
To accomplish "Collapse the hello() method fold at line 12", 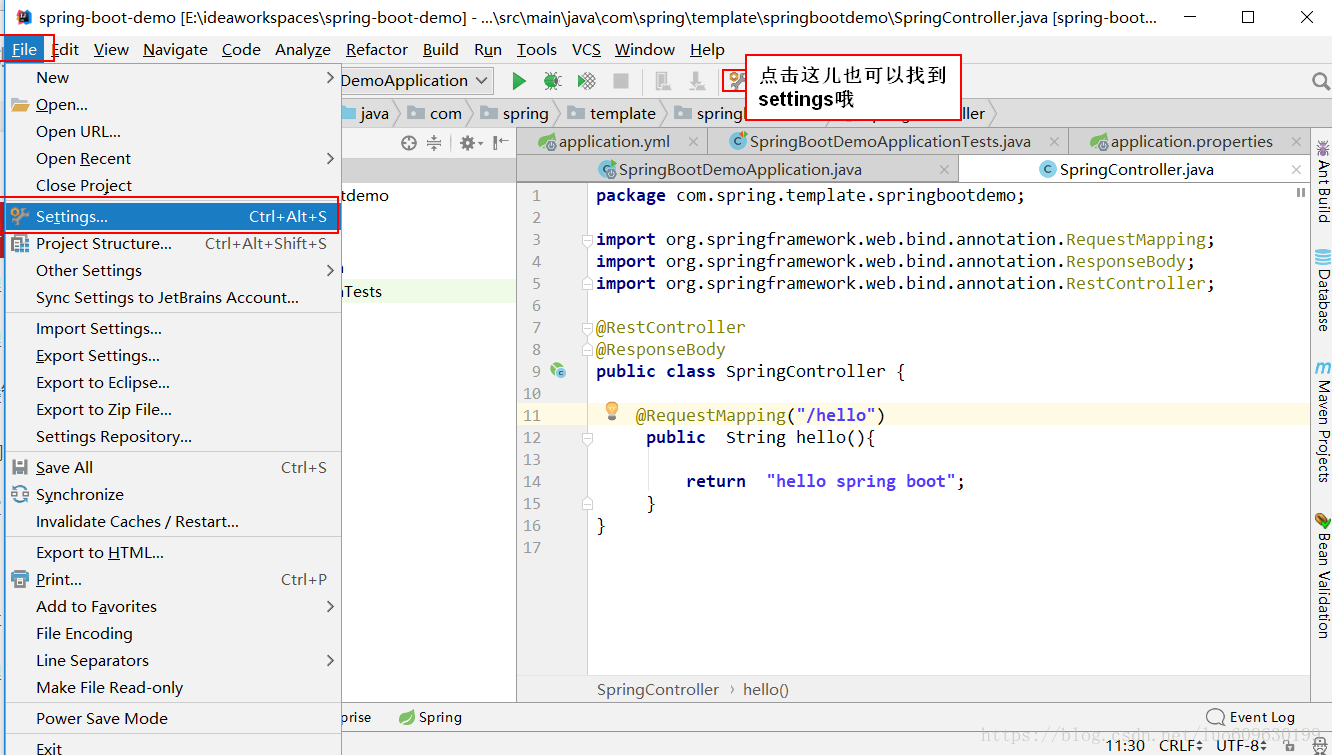I will tap(587, 438).
